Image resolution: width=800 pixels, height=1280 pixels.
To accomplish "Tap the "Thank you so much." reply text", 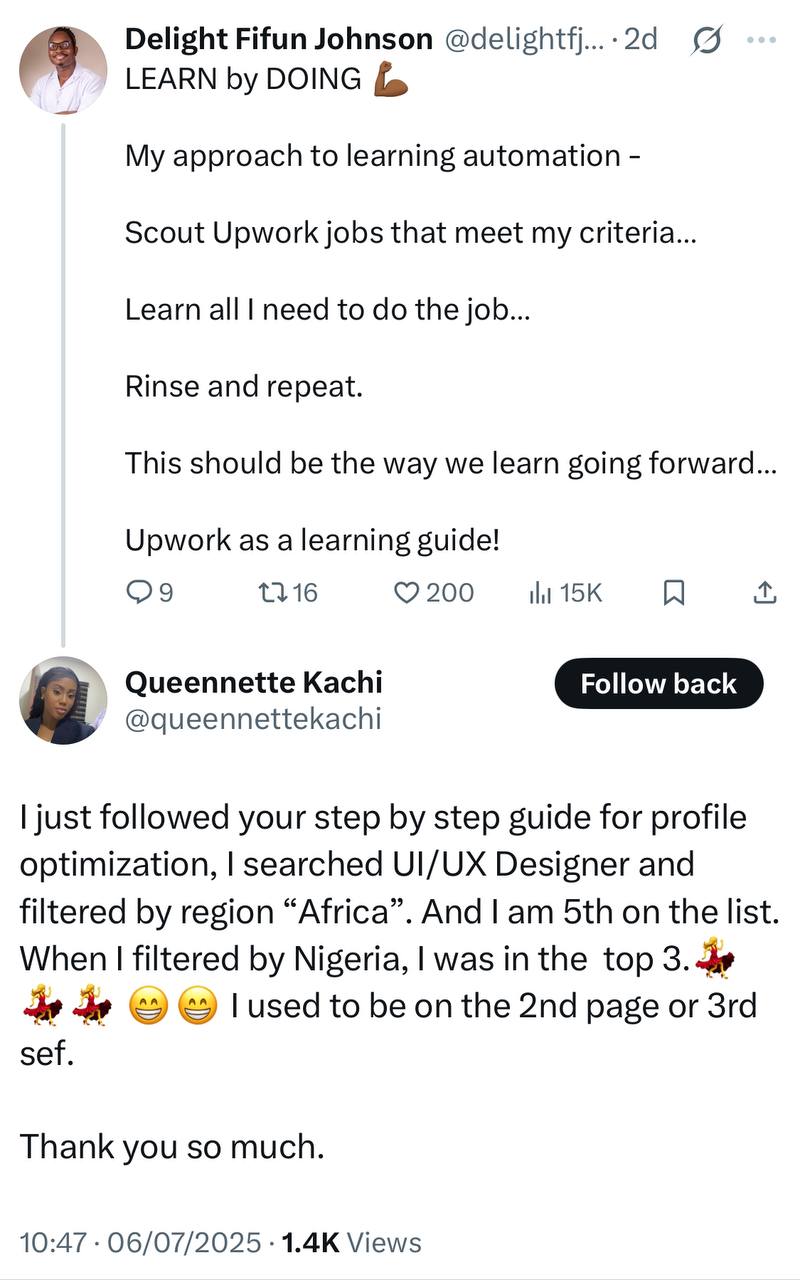I will coord(172,1146).
